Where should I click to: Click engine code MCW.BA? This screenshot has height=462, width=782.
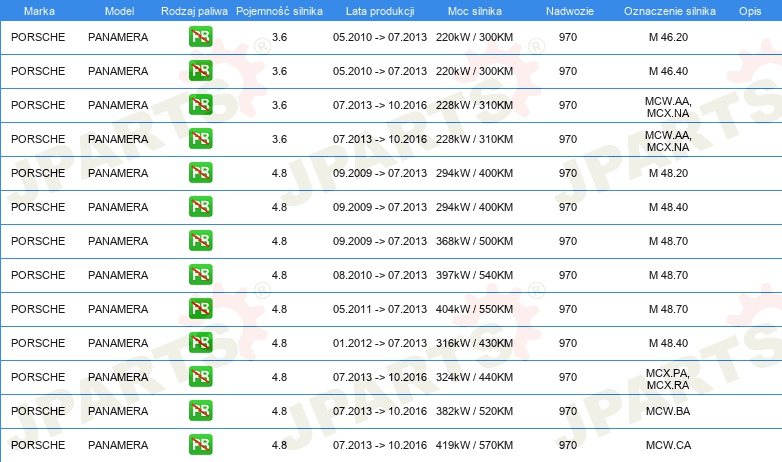(668, 411)
